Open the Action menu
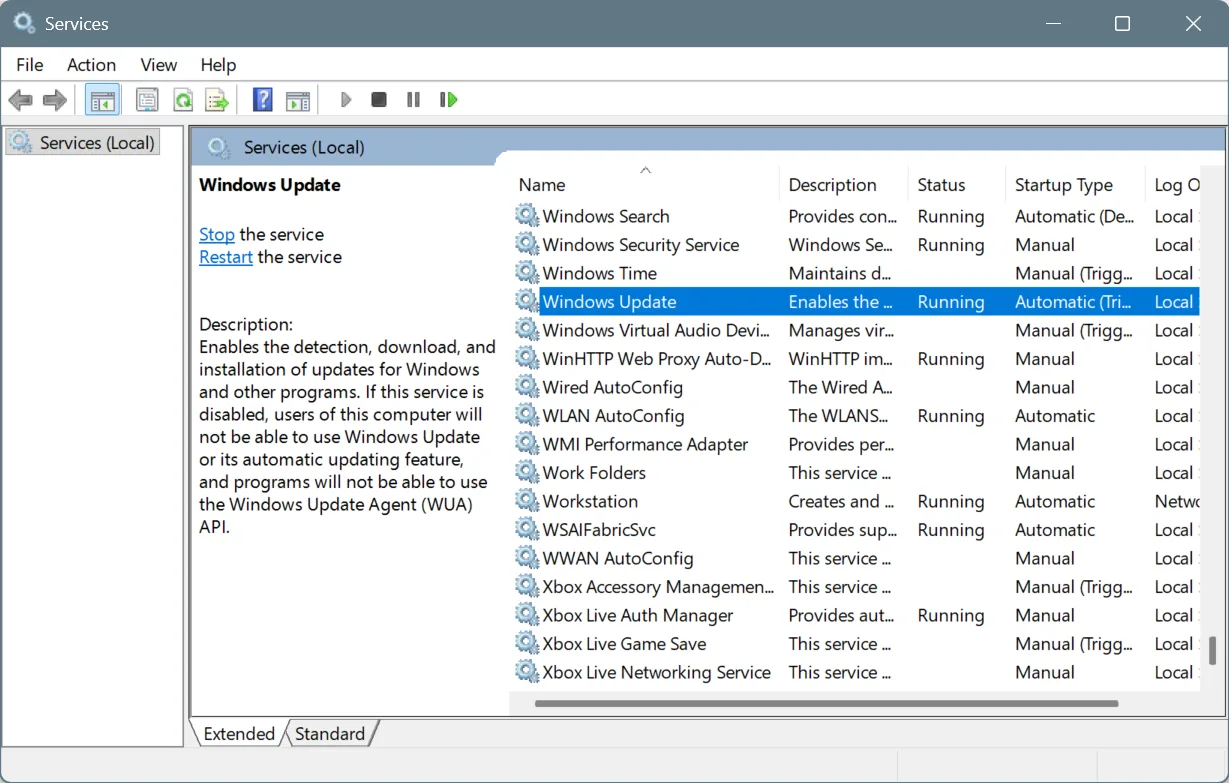The image size is (1229, 783). 91,64
